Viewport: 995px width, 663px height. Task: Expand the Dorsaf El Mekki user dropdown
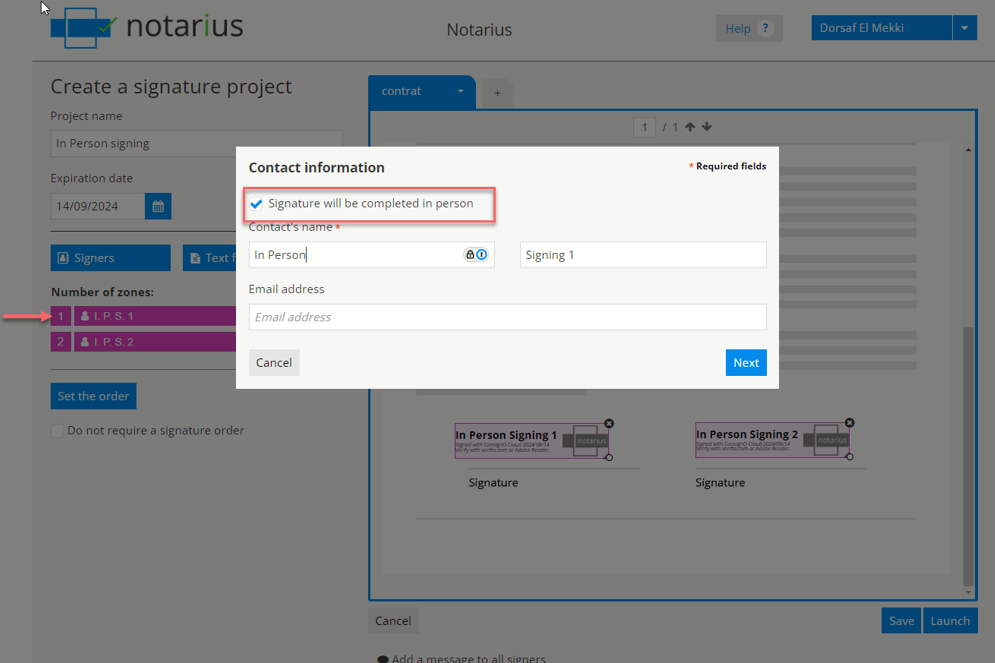click(964, 28)
